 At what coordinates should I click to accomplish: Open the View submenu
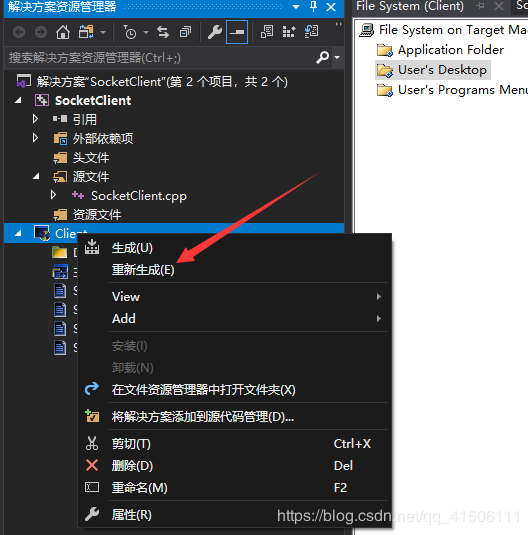tap(235, 297)
